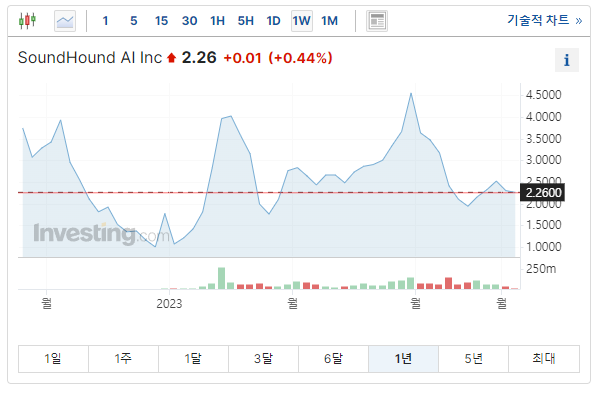Choose the 5H interval
The height and width of the screenshot is (397, 605).
coord(245,21)
